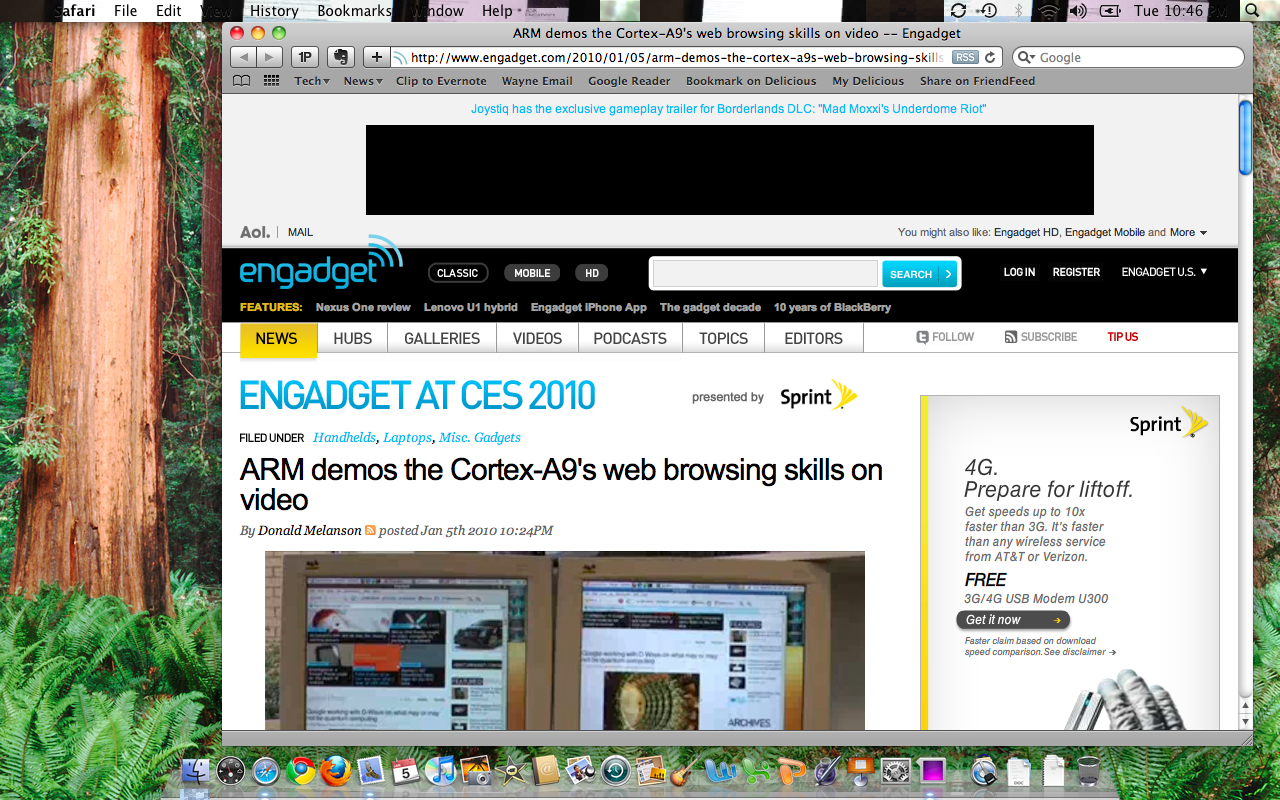Open the Google search engine dropdown arrow

coord(1026,58)
